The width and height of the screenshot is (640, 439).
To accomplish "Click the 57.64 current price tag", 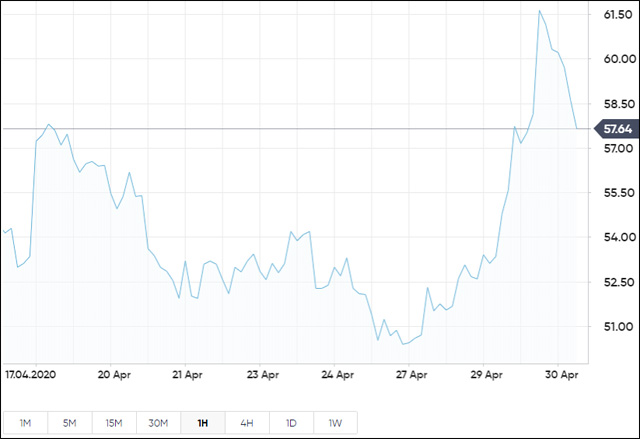I will pyautogui.click(x=616, y=129).
